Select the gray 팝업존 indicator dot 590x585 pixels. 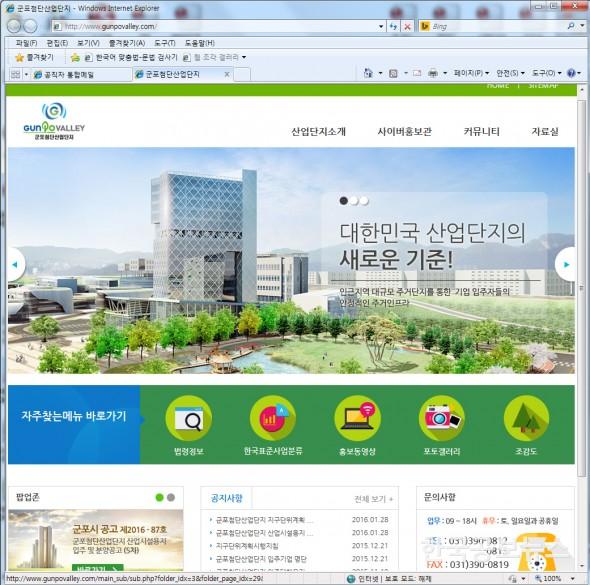click(171, 497)
